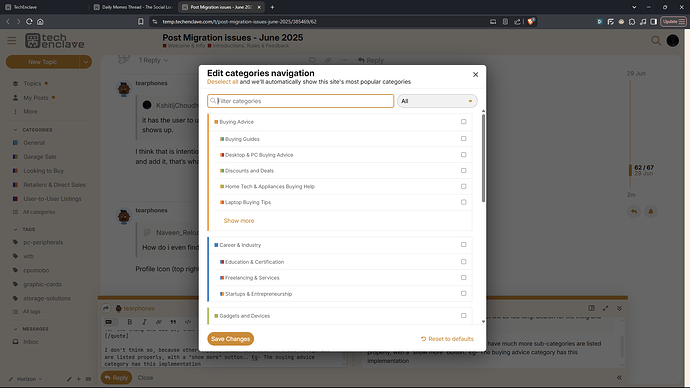Click the notification bell button
690x388 pixels.
[x=650, y=212]
